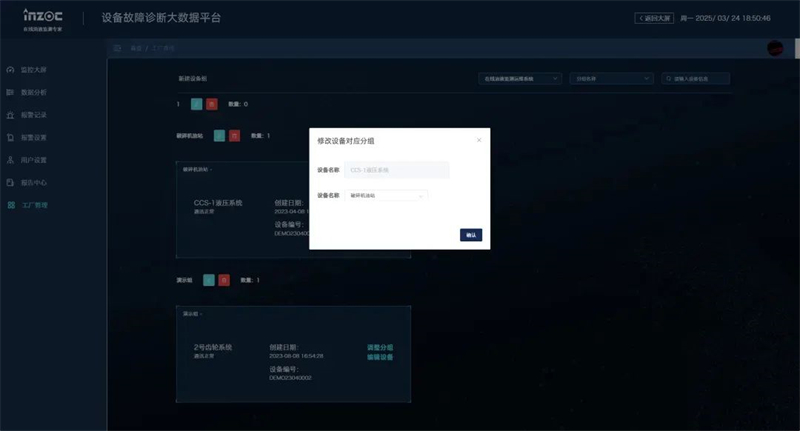Click the device info search input field
Image resolution: width=800 pixels, height=431 pixels.
tap(700, 78)
